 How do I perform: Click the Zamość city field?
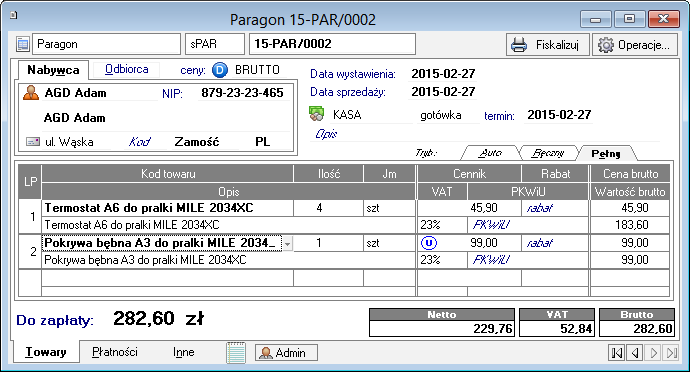click(197, 142)
